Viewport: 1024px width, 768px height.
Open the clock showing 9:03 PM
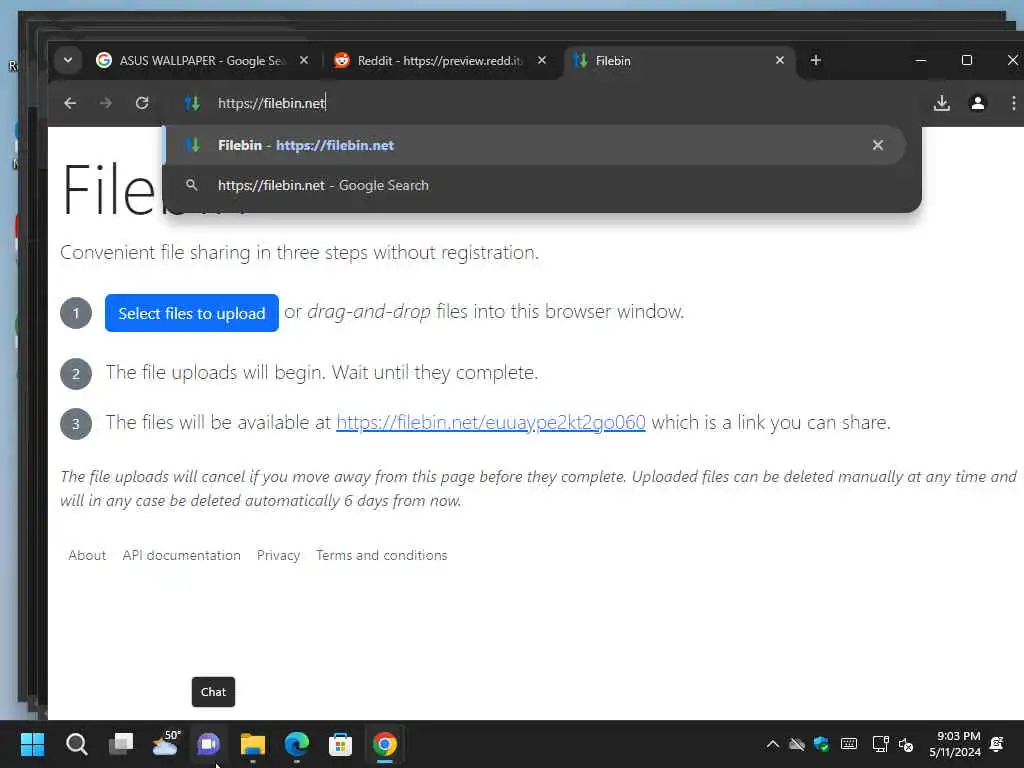click(955, 744)
